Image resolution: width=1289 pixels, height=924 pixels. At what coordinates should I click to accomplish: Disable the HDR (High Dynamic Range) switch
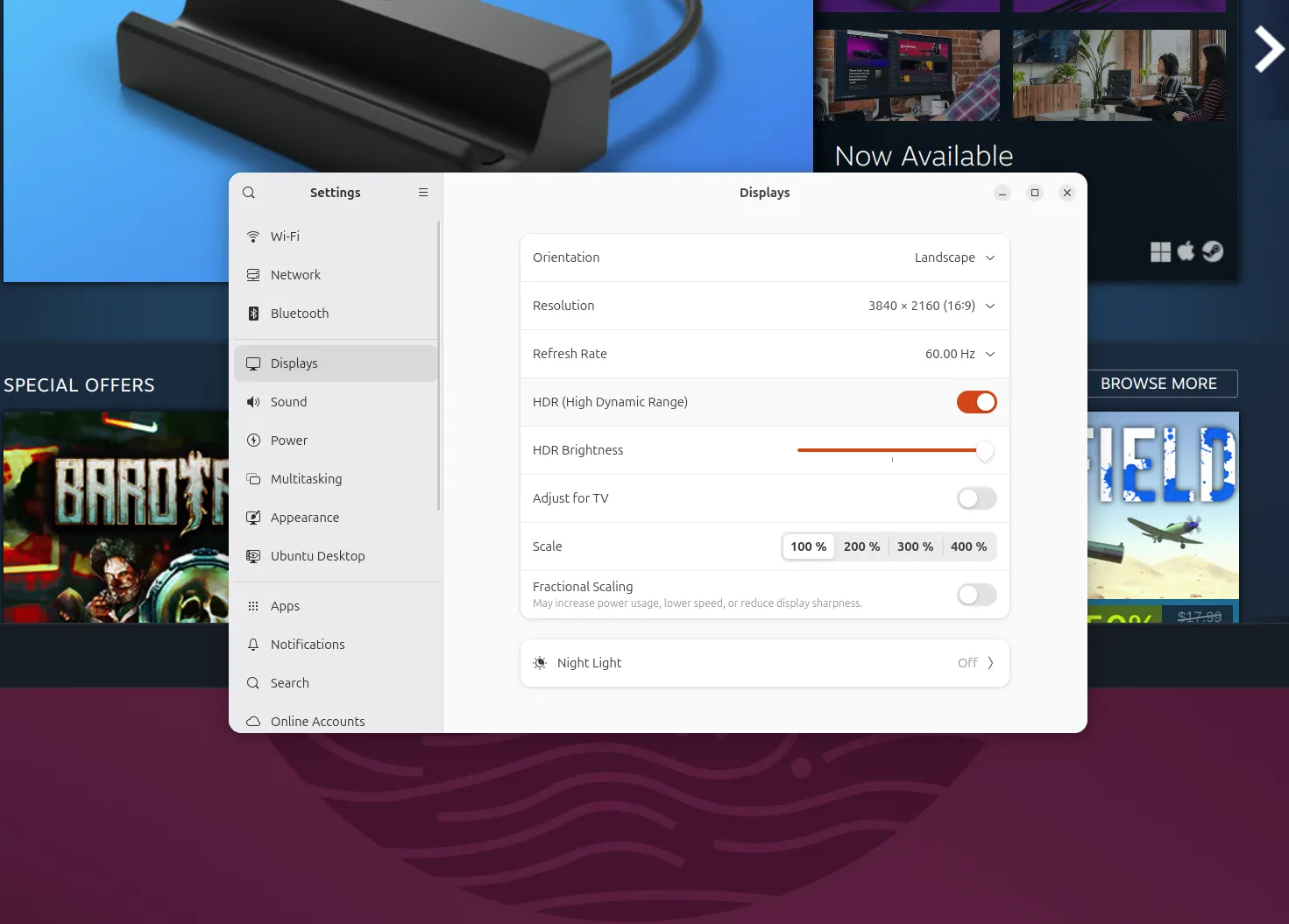pos(976,402)
